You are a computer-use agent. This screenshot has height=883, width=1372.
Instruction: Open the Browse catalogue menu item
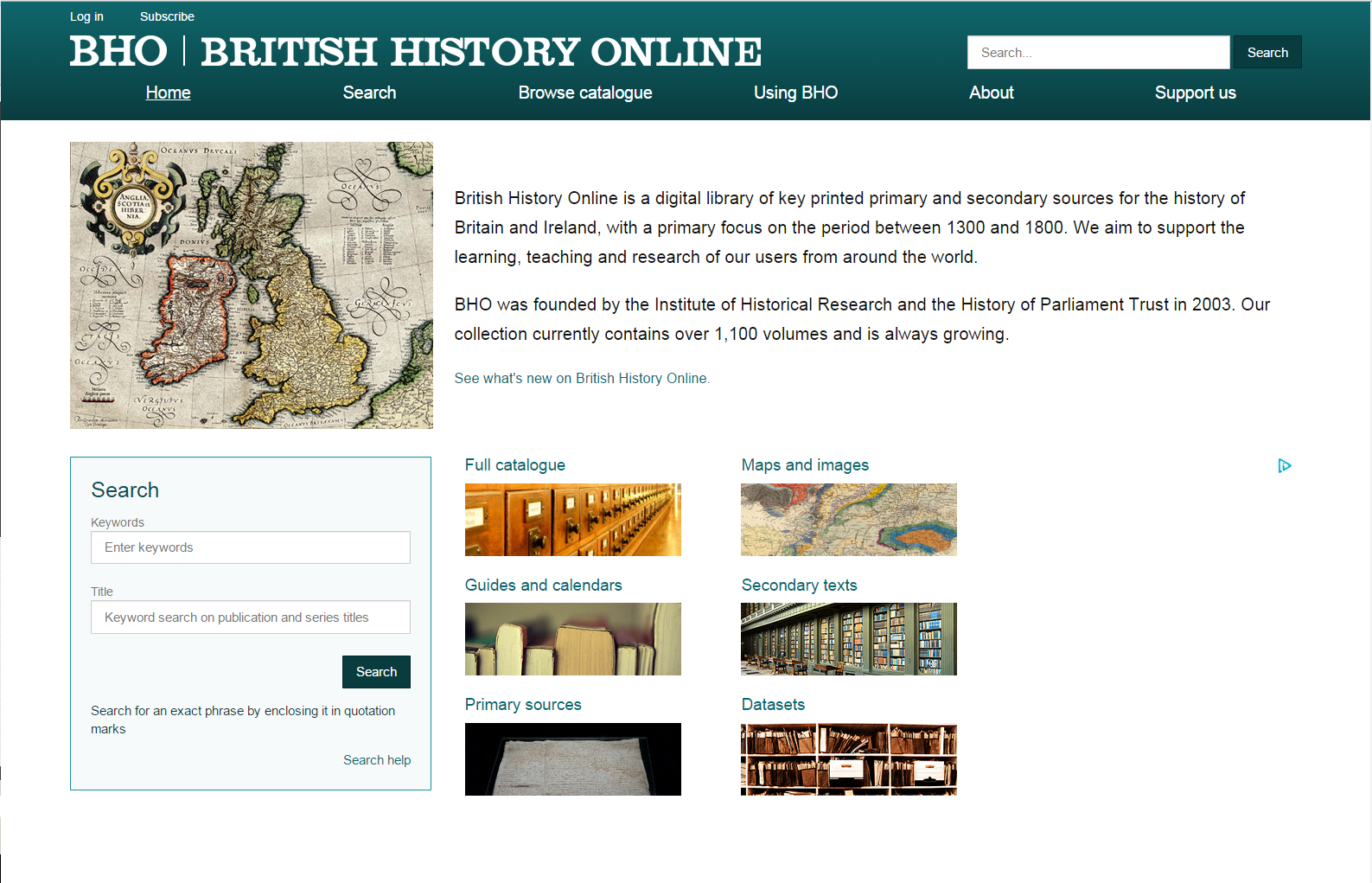coord(584,93)
